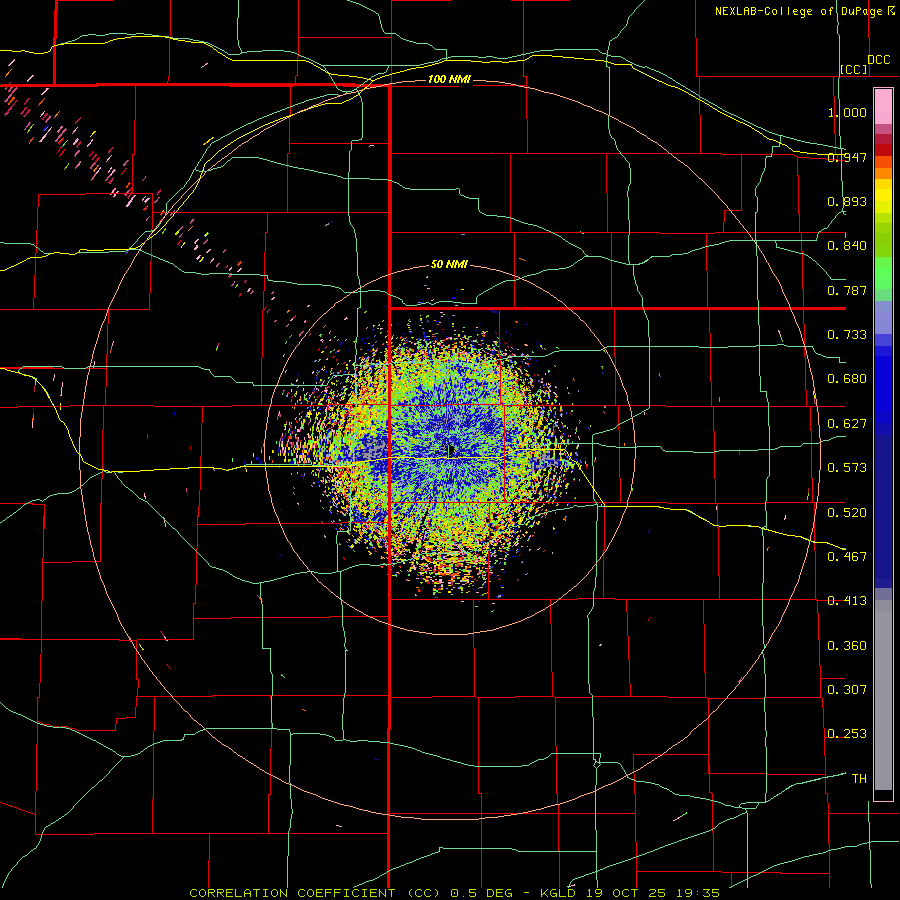This screenshot has width=900, height=900.
Task: Click the KGLD radar site marker at center
Action: [450, 451]
